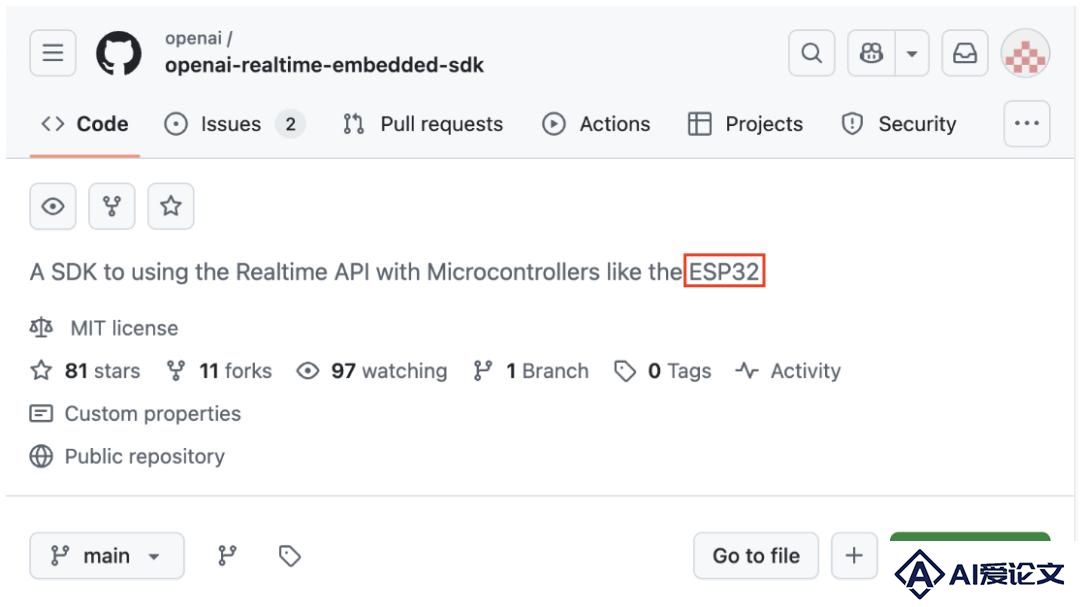The height and width of the screenshot is (607, 1080).
Task: Click the Go to file button
Action: [x=756, y=555]
